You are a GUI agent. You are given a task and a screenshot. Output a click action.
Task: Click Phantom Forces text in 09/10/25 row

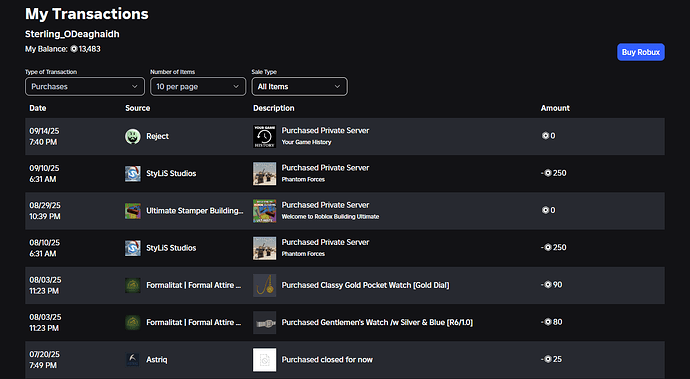(303, 180)
